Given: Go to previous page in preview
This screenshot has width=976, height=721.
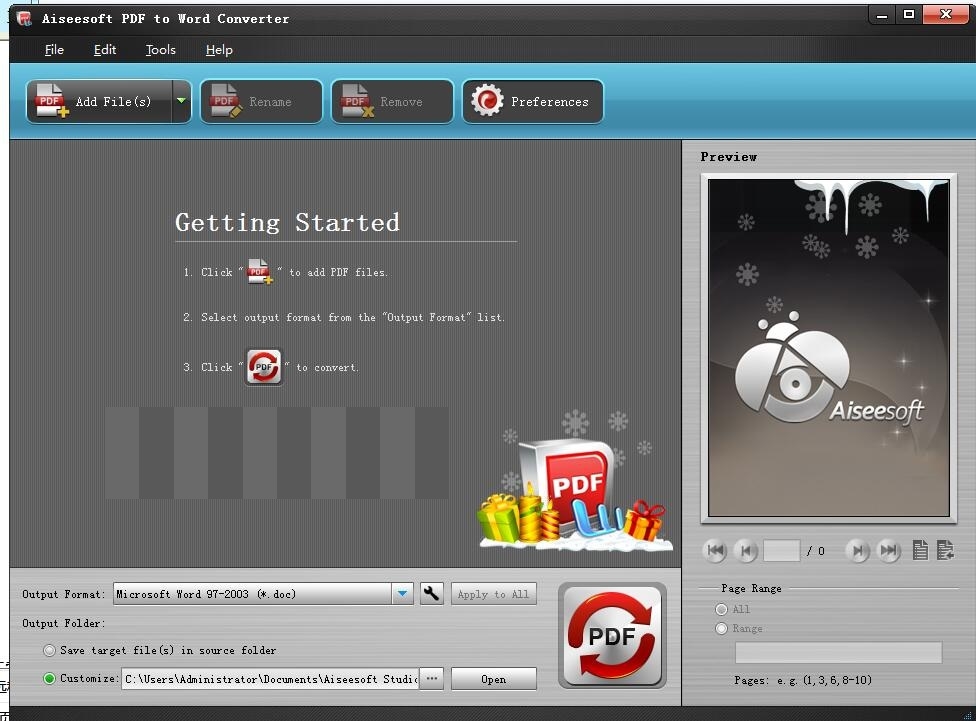Looking at the screenshot, I should point(746,550).
